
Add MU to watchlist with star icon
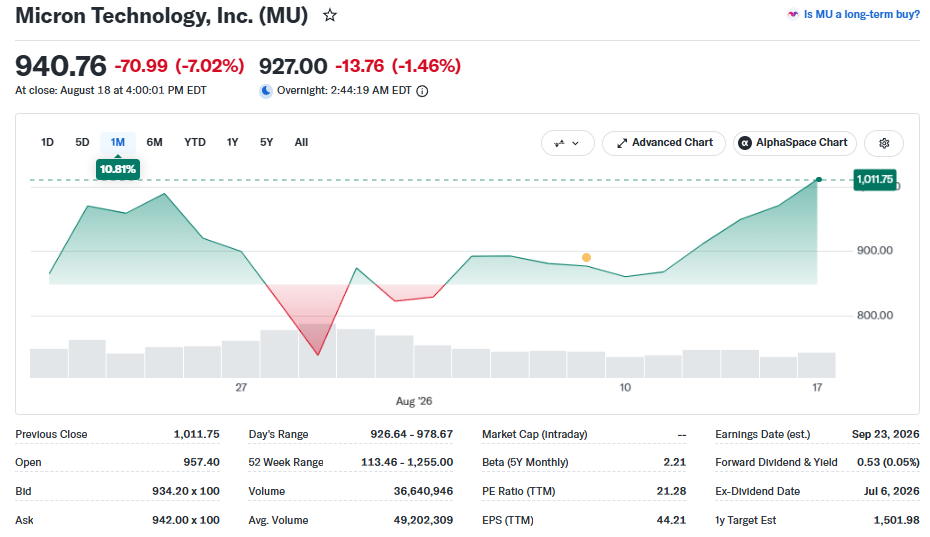click(330, 15)
